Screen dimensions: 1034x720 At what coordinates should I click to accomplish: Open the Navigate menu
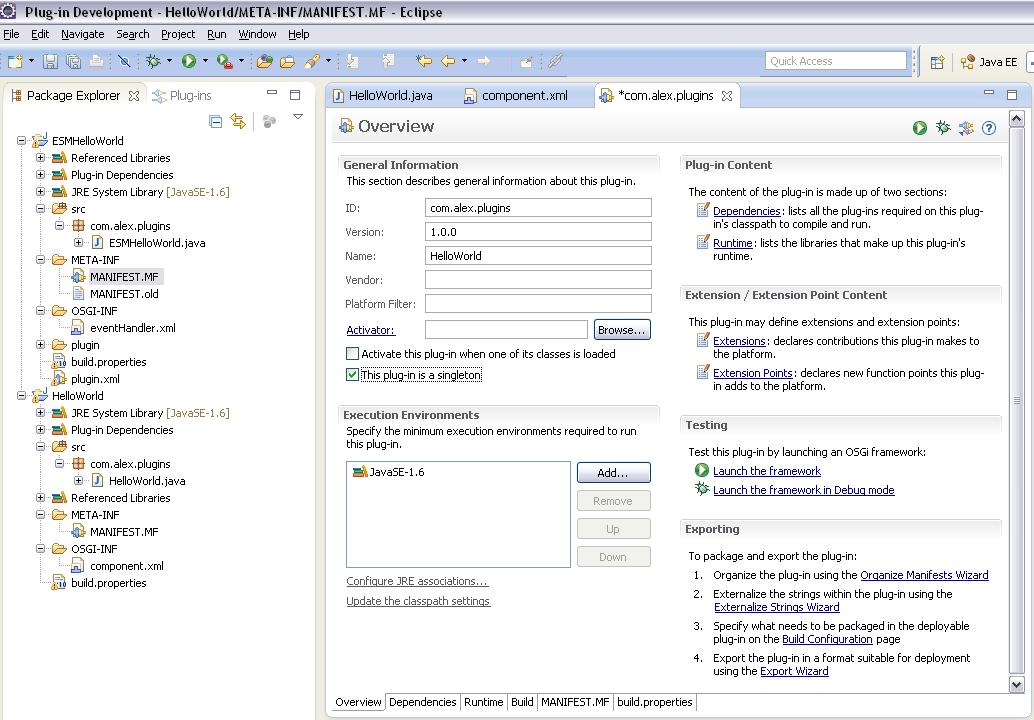point(82,34)
